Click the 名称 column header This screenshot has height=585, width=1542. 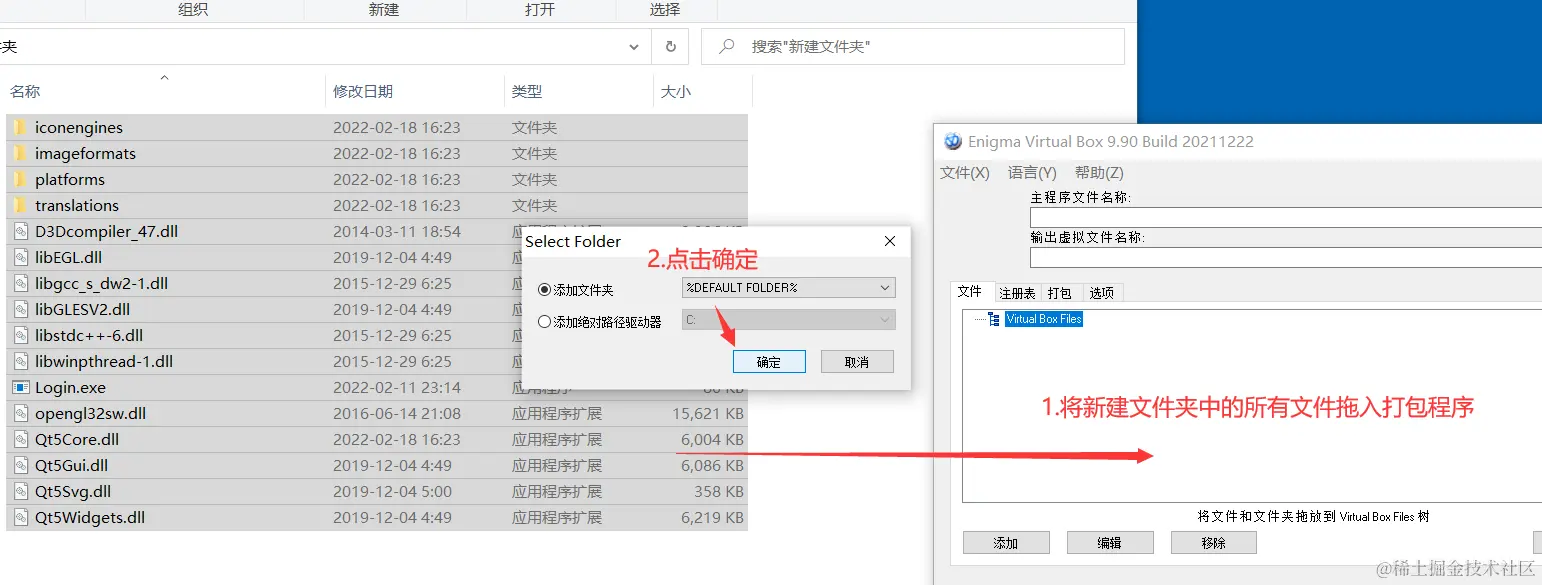(25, 91)
